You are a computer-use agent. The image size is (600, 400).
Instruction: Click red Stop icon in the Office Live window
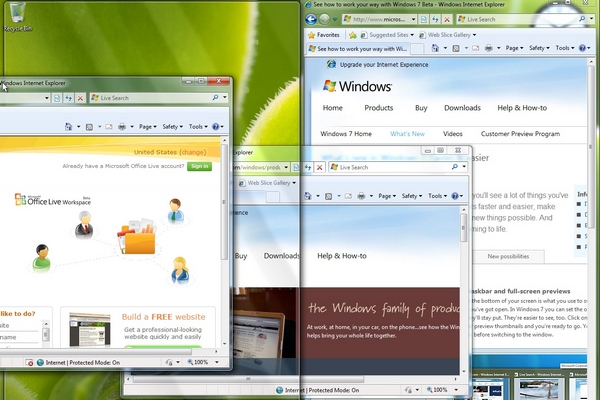(x=80, y=98)
